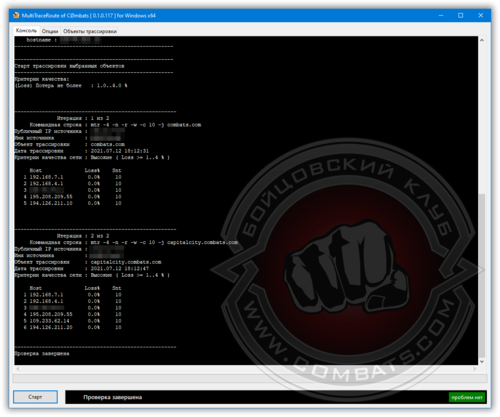Viewport: 500px width, 417px height.
Task: Click the MultiTraceRoute app icon in title bar
Action: click(x=16, y=15)
